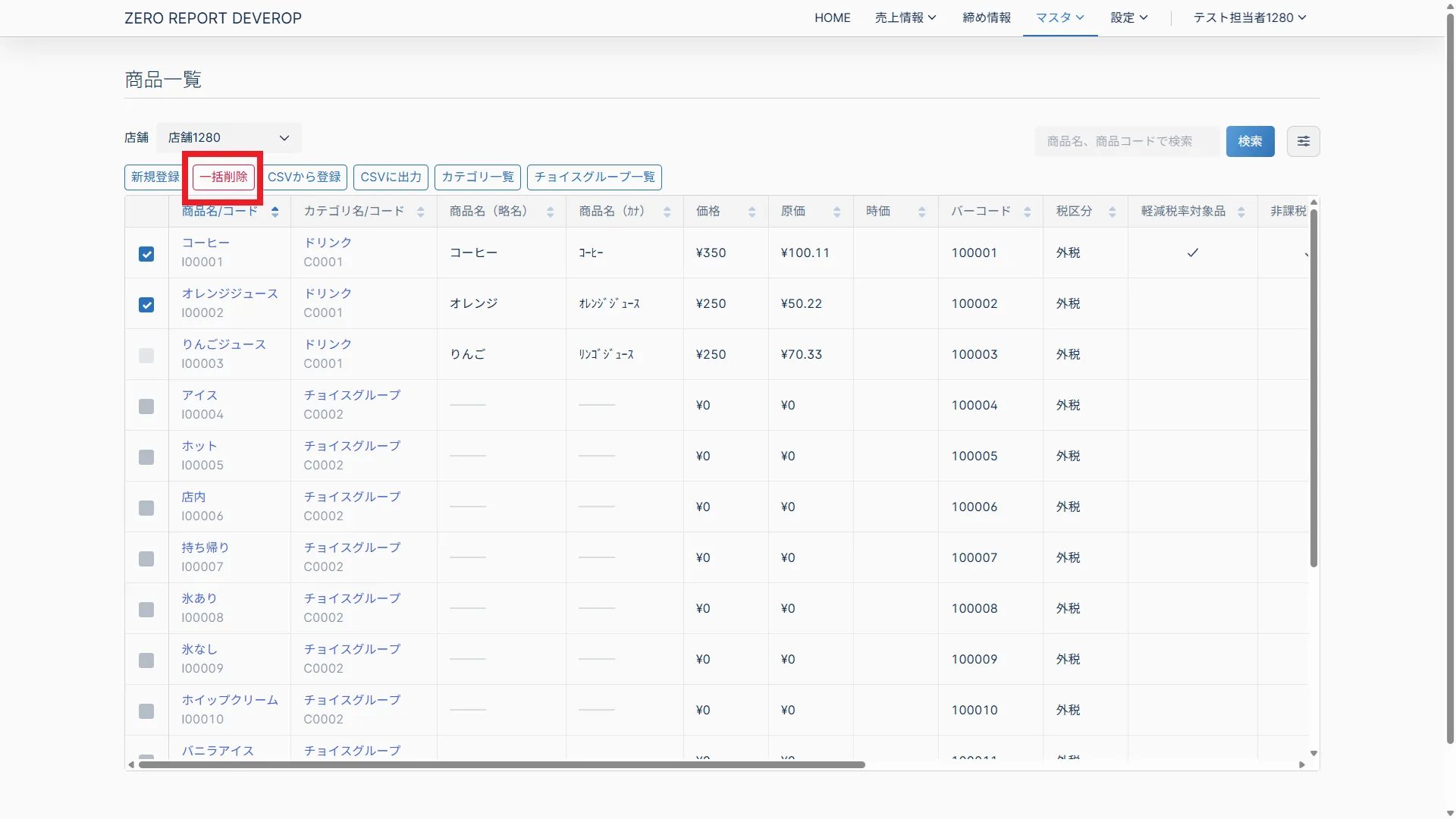Sort by 商品名/コード column arrows

(275, 212)
